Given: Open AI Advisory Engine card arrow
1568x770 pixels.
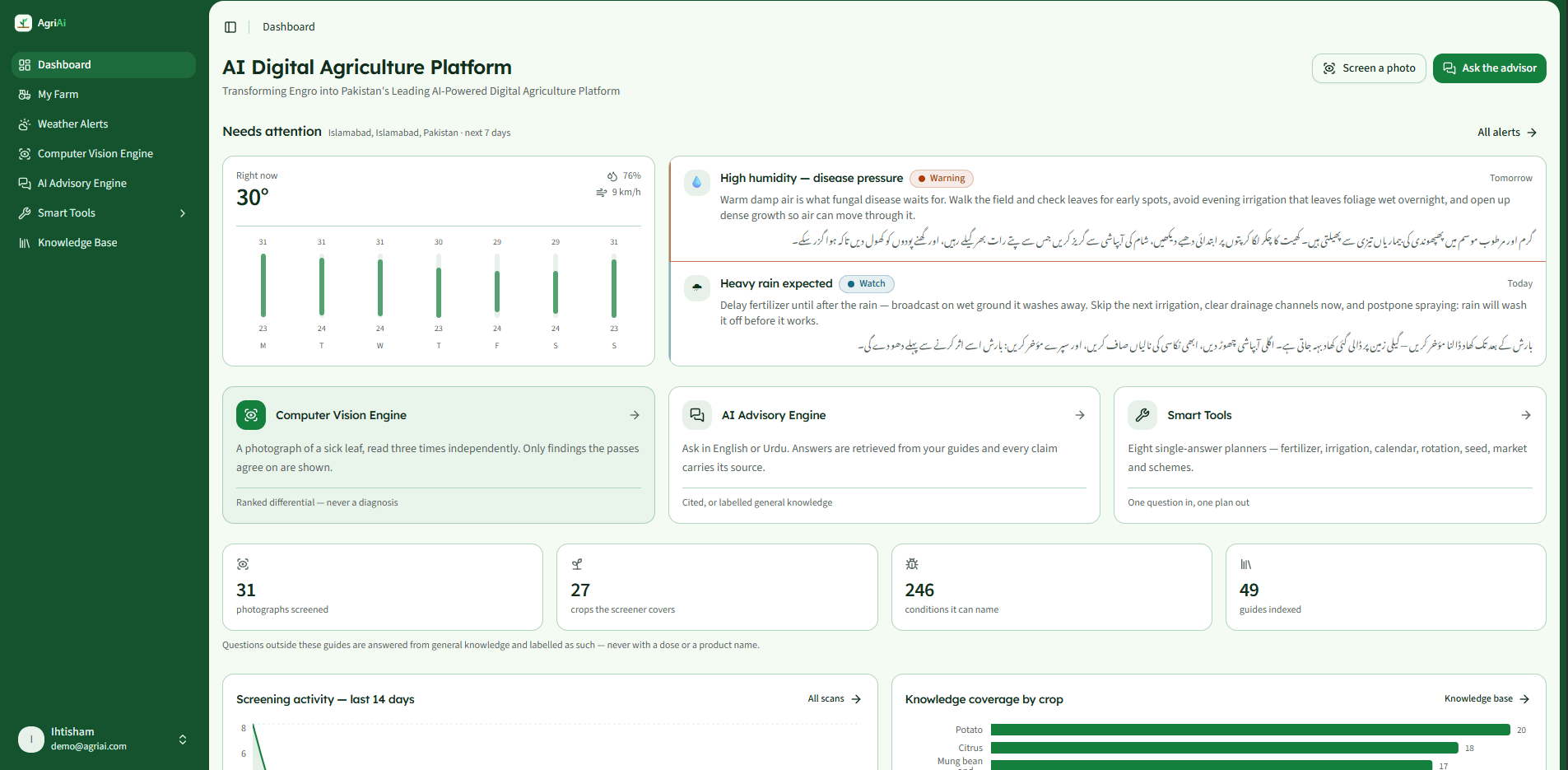Looking at the screenshot, I should pyautogui.click(x=1080, y=415).
